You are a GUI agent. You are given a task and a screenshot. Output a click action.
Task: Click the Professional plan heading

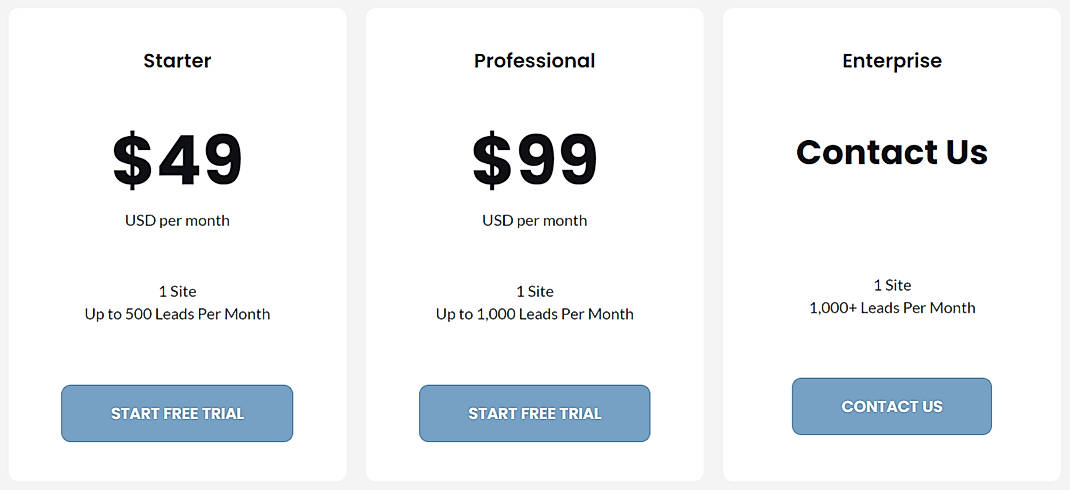[x=534, y=61]
